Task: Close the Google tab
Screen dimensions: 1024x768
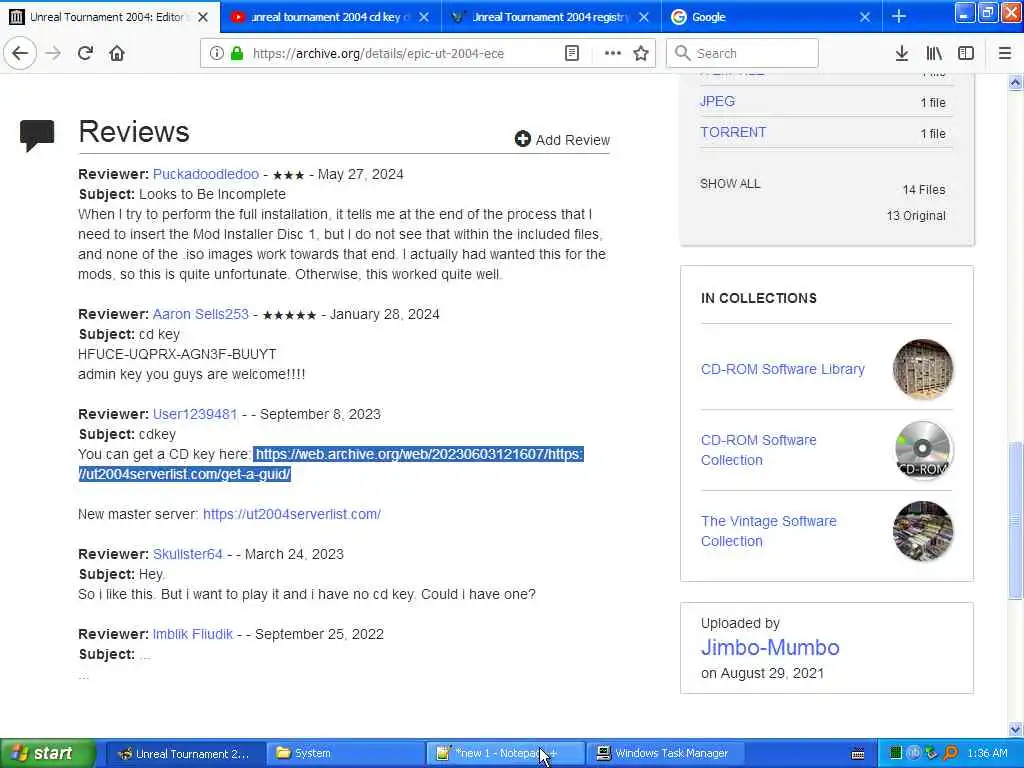Action: pyautogui.click(x=865, y=17)
